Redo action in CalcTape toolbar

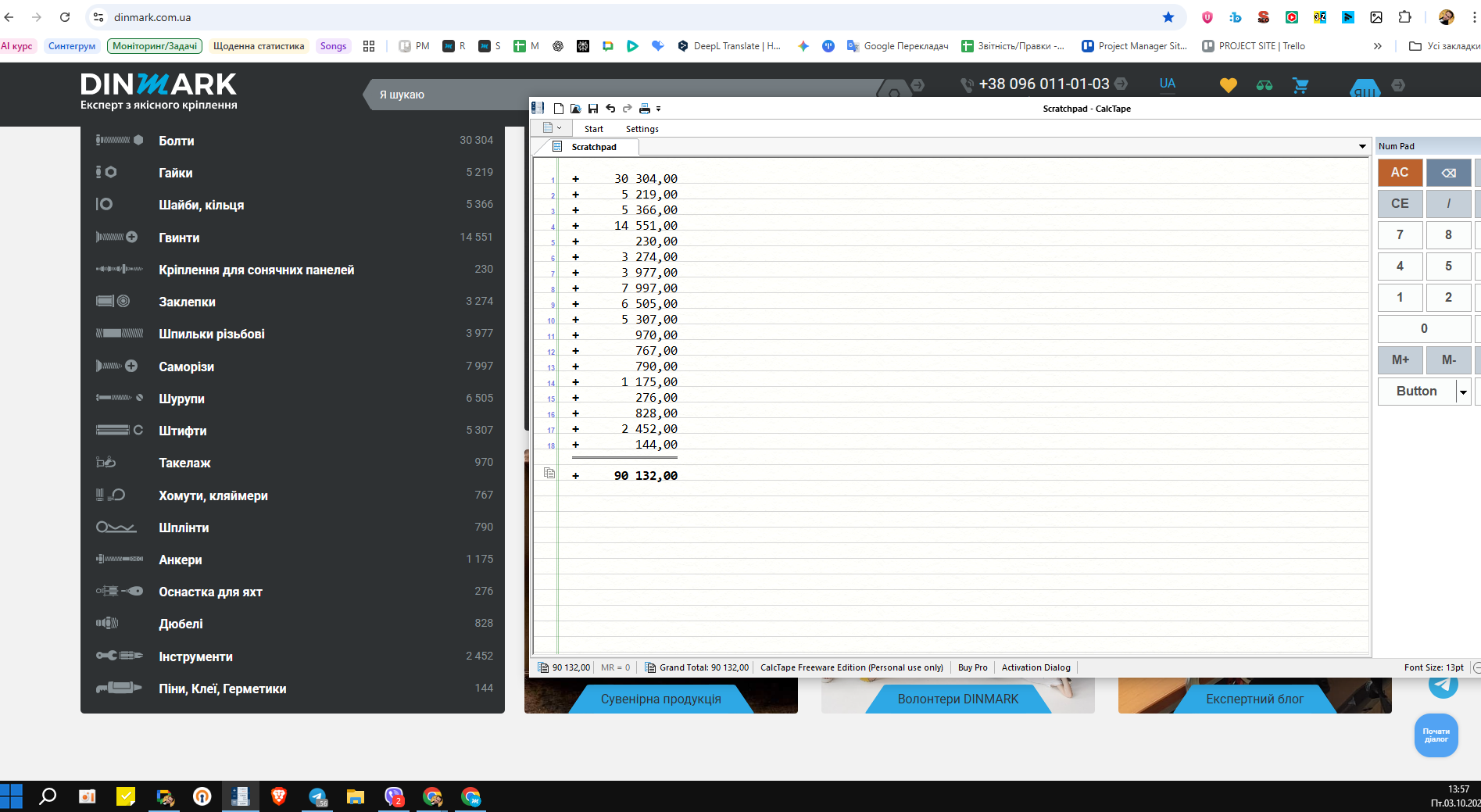[x=627, y=109]
